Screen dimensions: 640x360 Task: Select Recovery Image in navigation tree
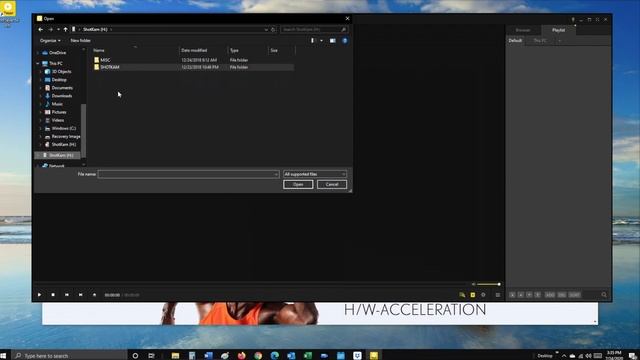point(65,136)
